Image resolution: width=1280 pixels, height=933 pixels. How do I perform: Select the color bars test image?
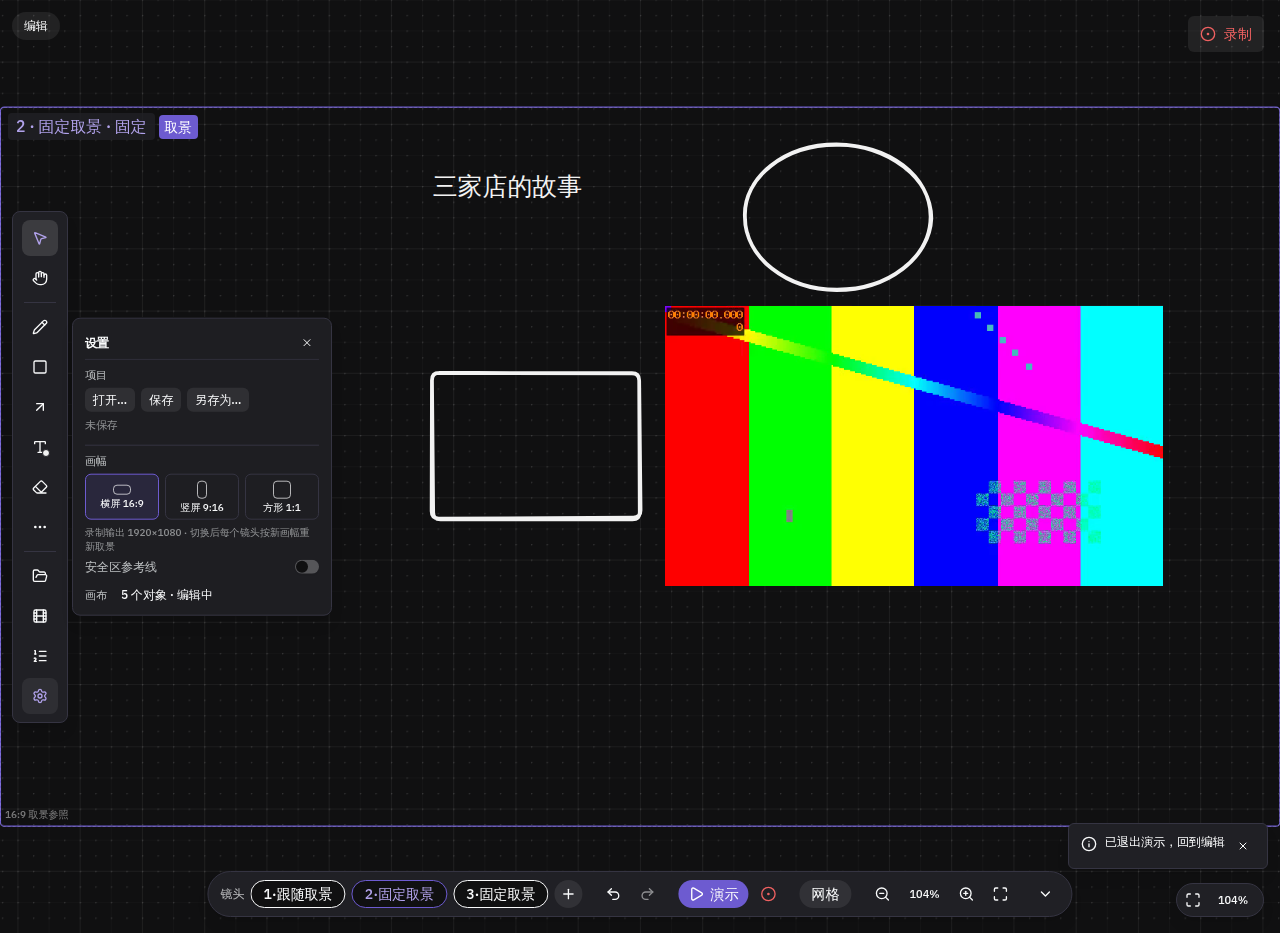[914, 446]
